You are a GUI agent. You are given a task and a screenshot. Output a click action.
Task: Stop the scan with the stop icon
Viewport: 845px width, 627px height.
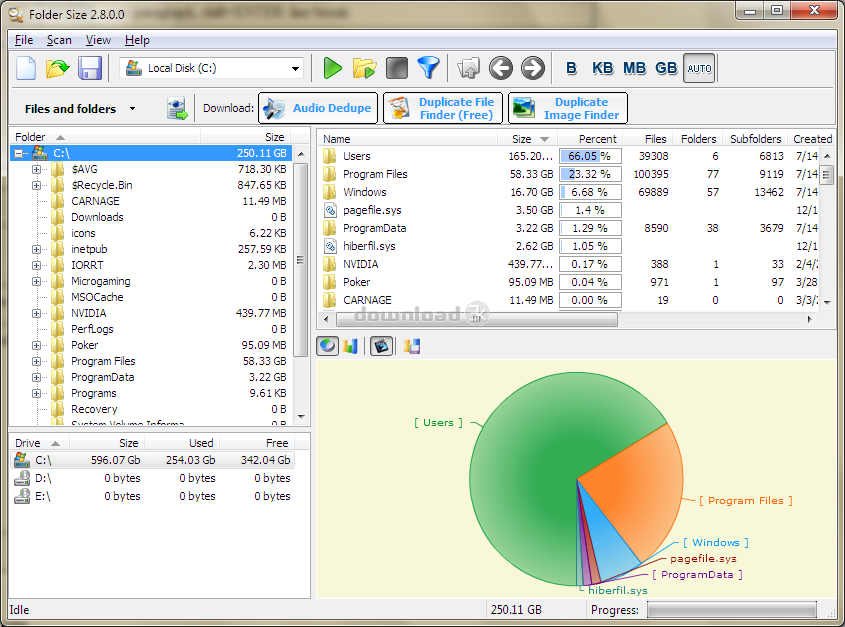(x=397, y=68)
